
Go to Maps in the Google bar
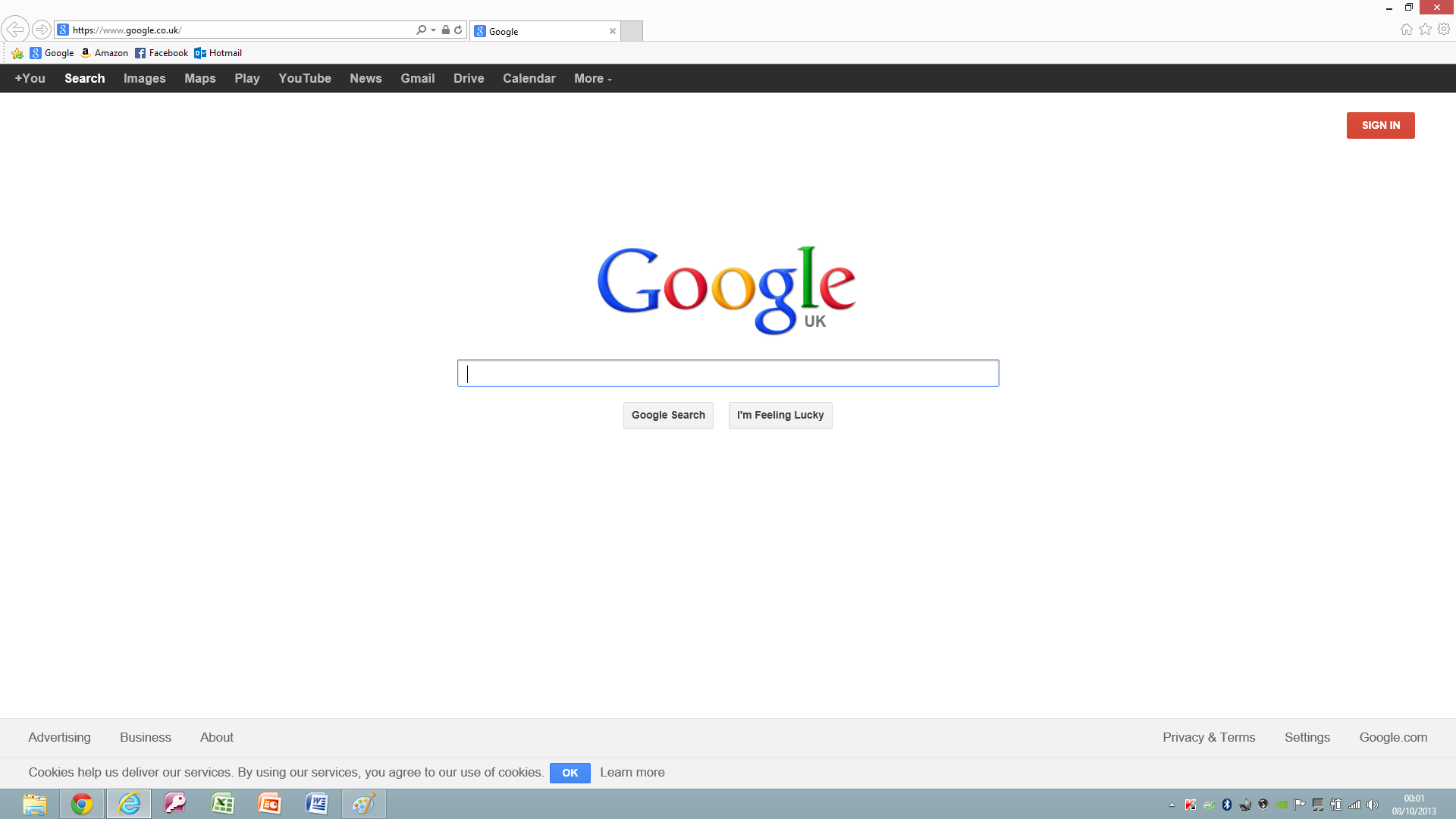click(200, 78)
